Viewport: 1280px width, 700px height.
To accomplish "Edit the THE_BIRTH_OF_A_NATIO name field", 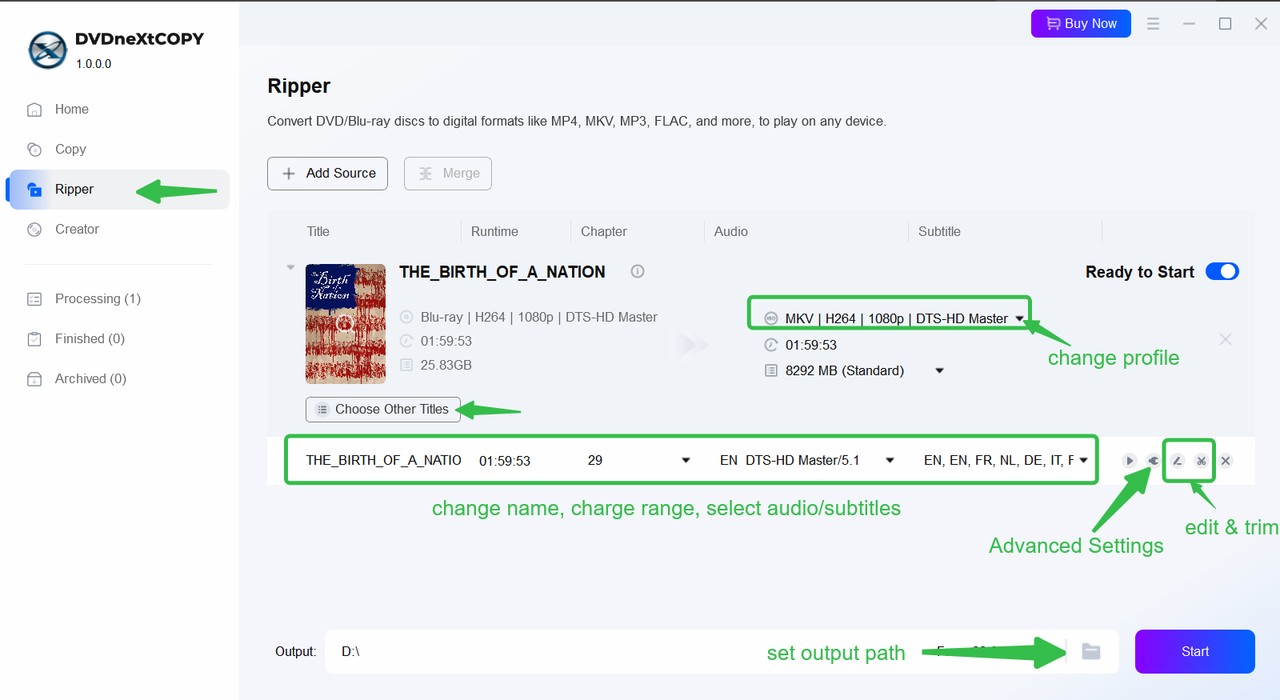I will [384, 460].
